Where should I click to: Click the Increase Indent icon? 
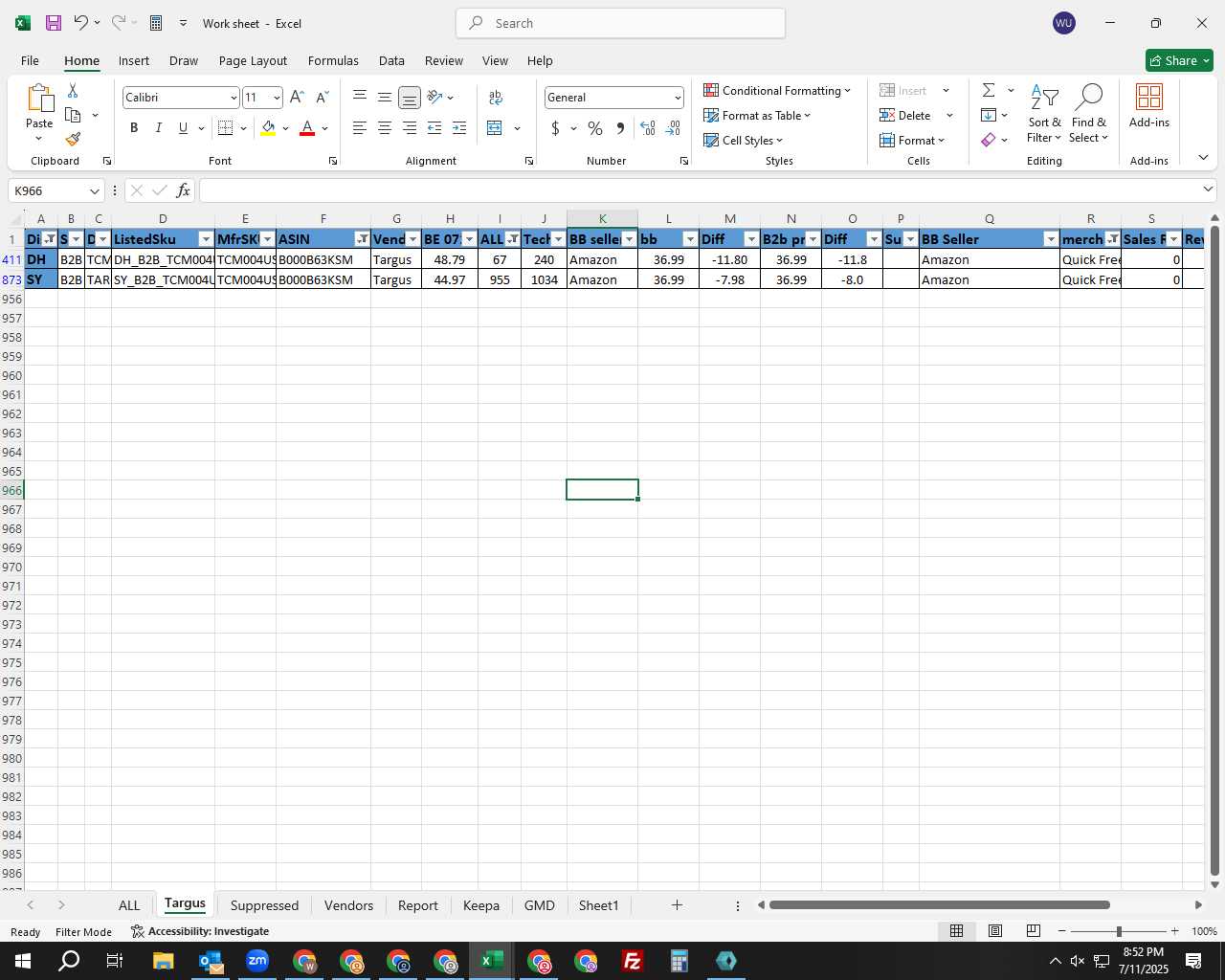pyautogui.click(x=459, y=128)
